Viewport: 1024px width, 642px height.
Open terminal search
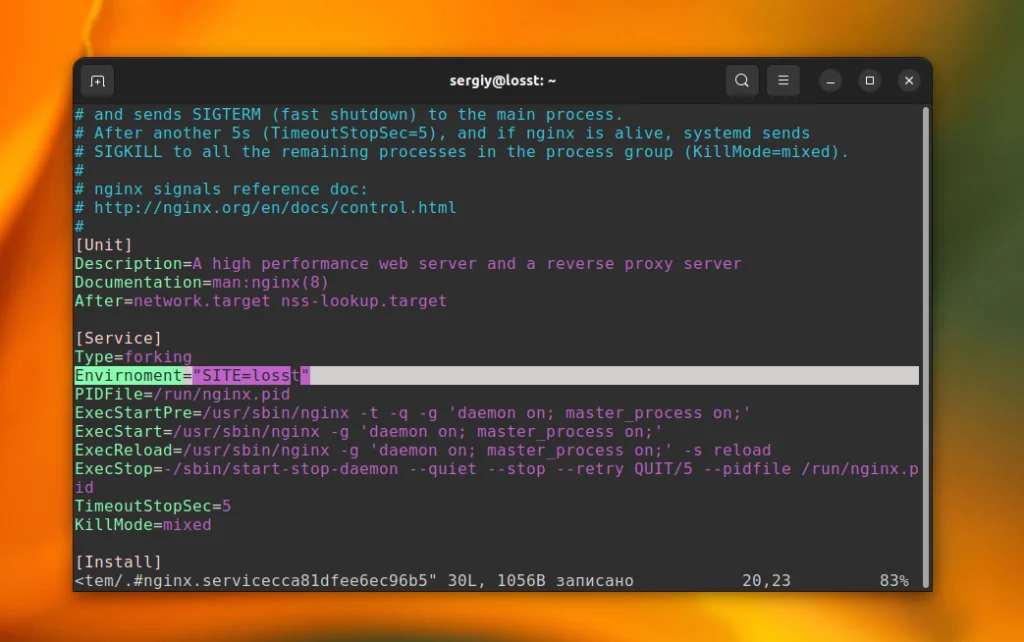742,80
